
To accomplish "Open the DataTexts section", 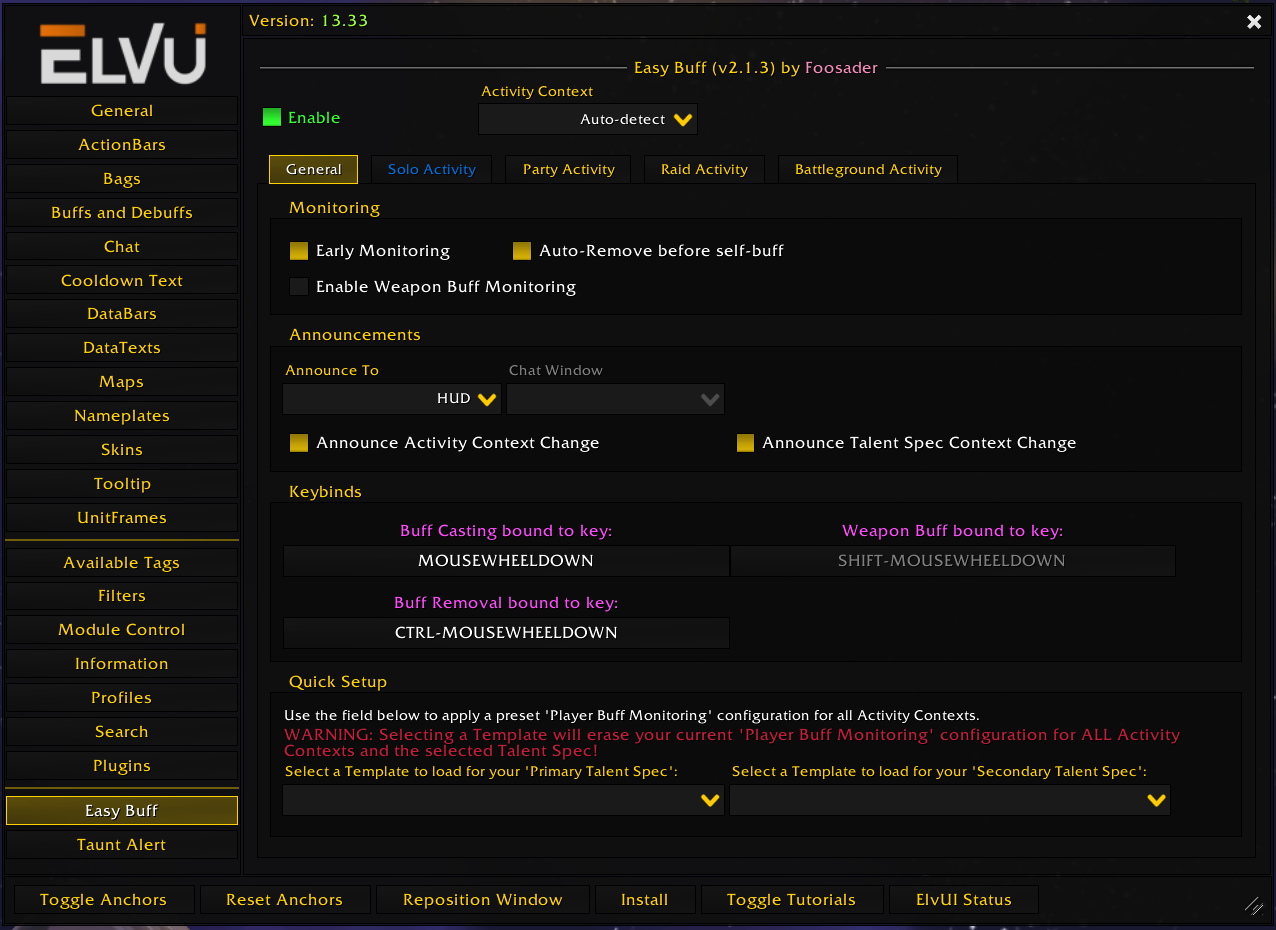I will [122, 348].
